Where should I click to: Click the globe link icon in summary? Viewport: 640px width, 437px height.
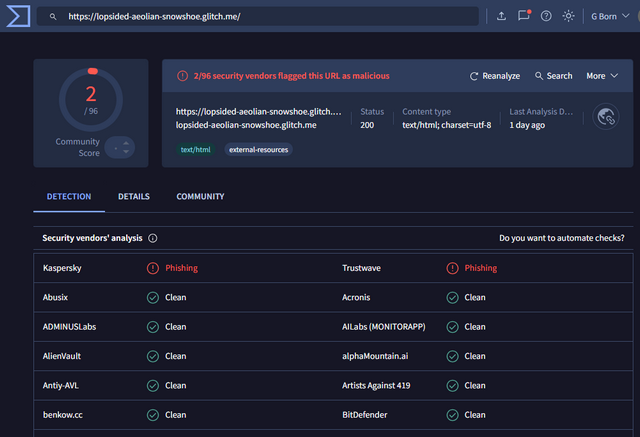coord(606,117)
